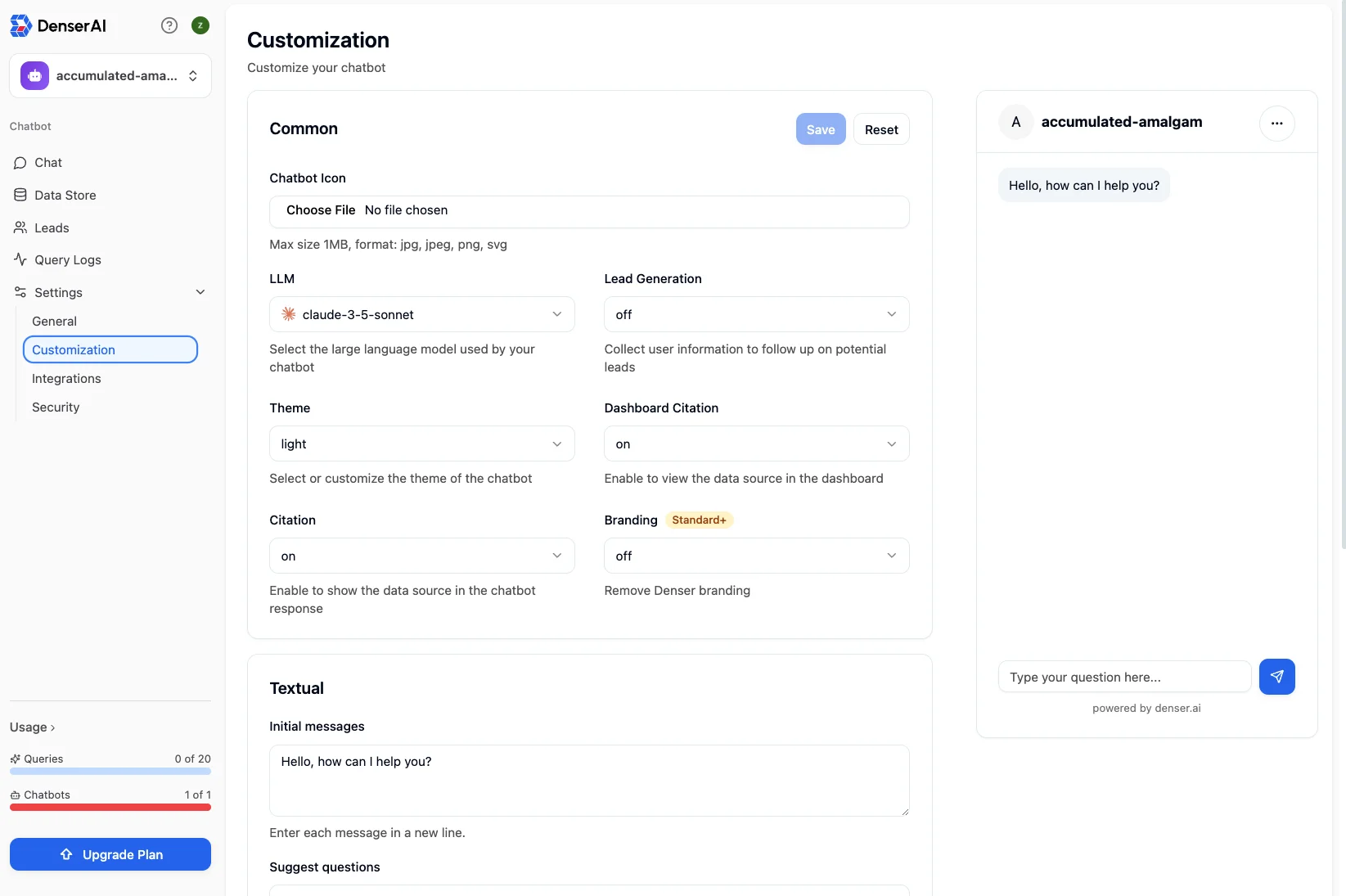Open the Chat section in sidebar

click(x=47, y=162)
